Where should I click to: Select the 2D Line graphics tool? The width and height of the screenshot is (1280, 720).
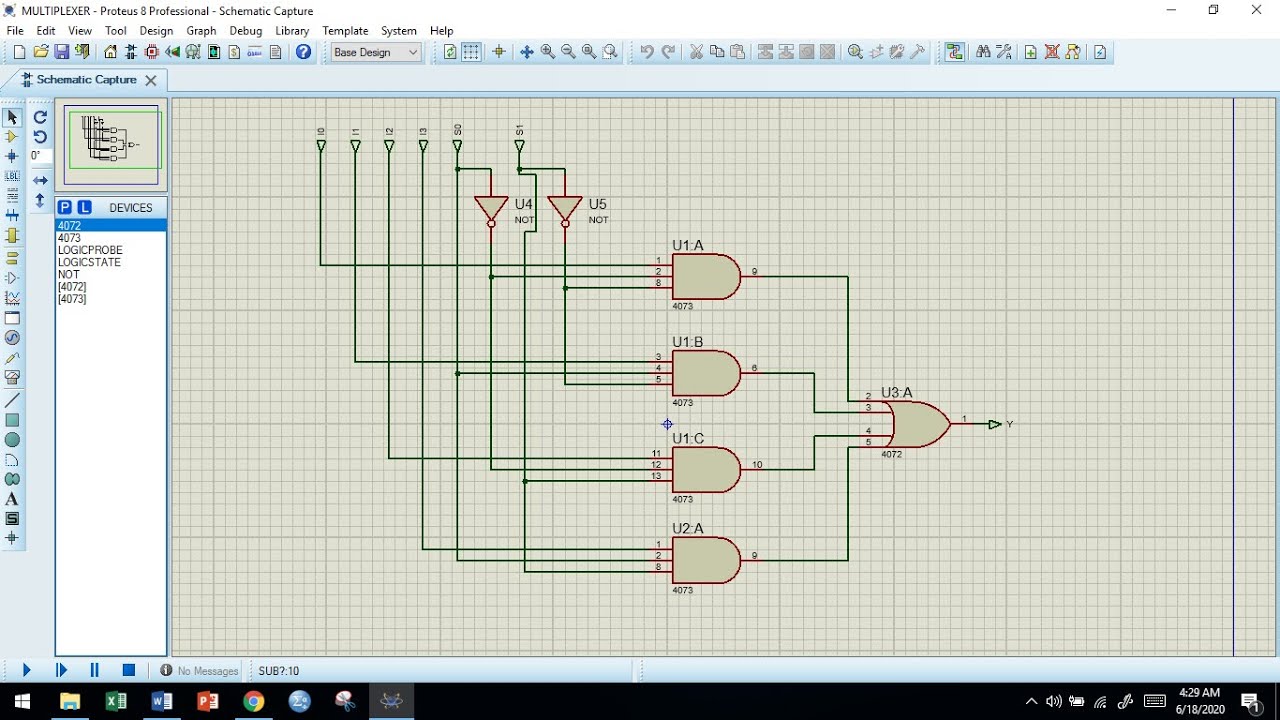pyautogui.click(x=12, y=400)
